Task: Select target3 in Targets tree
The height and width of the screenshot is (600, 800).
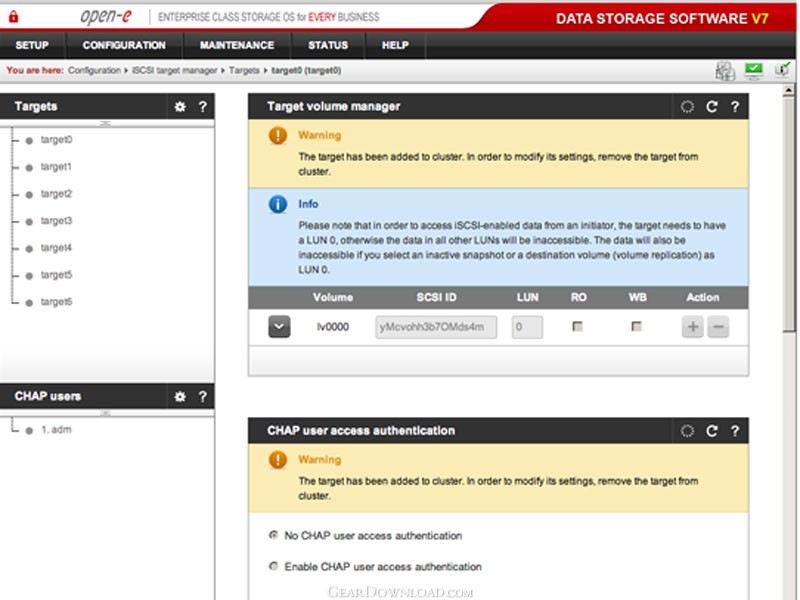Action: 56,221
